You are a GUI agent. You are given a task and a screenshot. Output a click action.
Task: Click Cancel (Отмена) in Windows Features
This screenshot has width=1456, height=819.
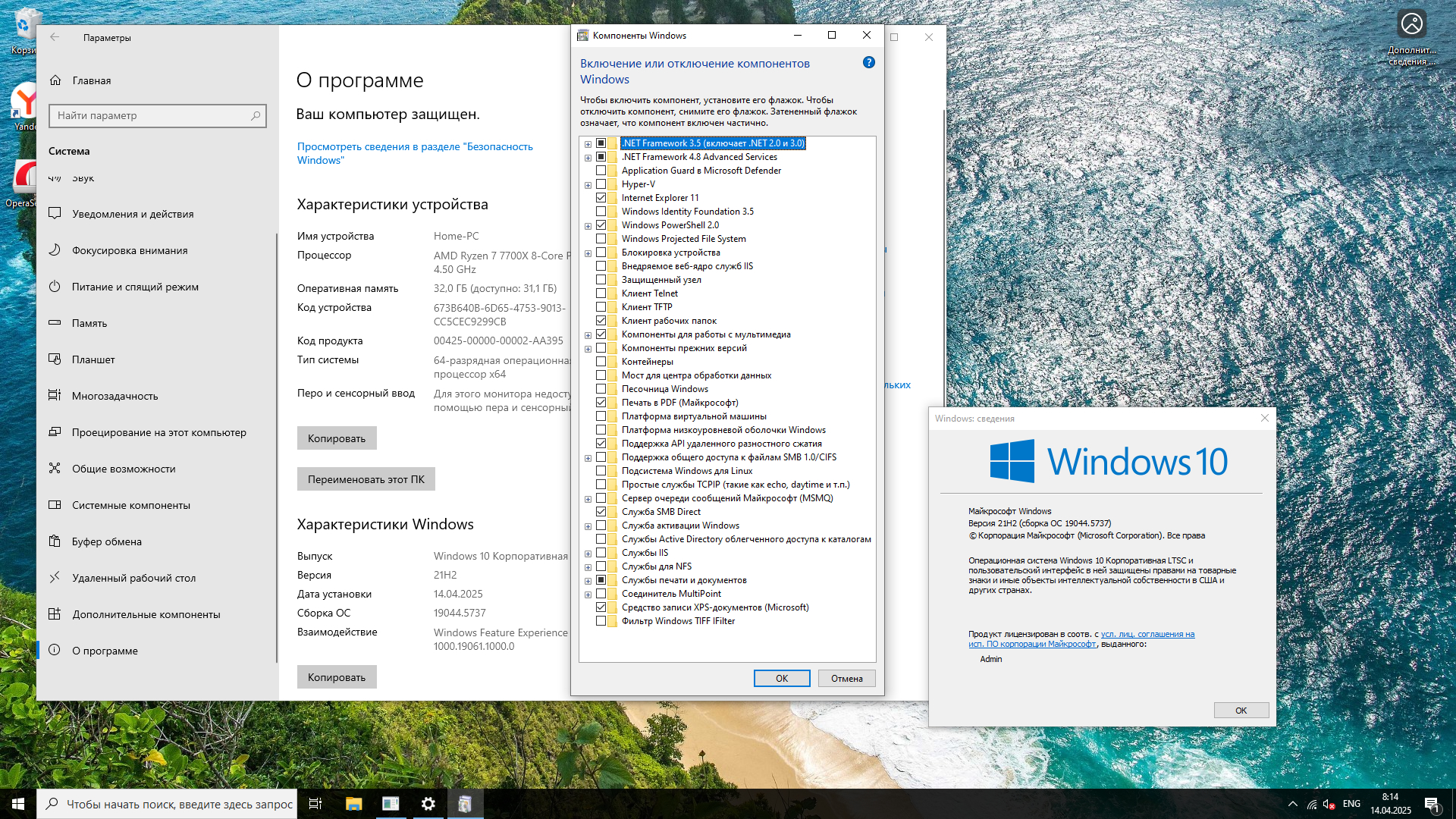846,679
